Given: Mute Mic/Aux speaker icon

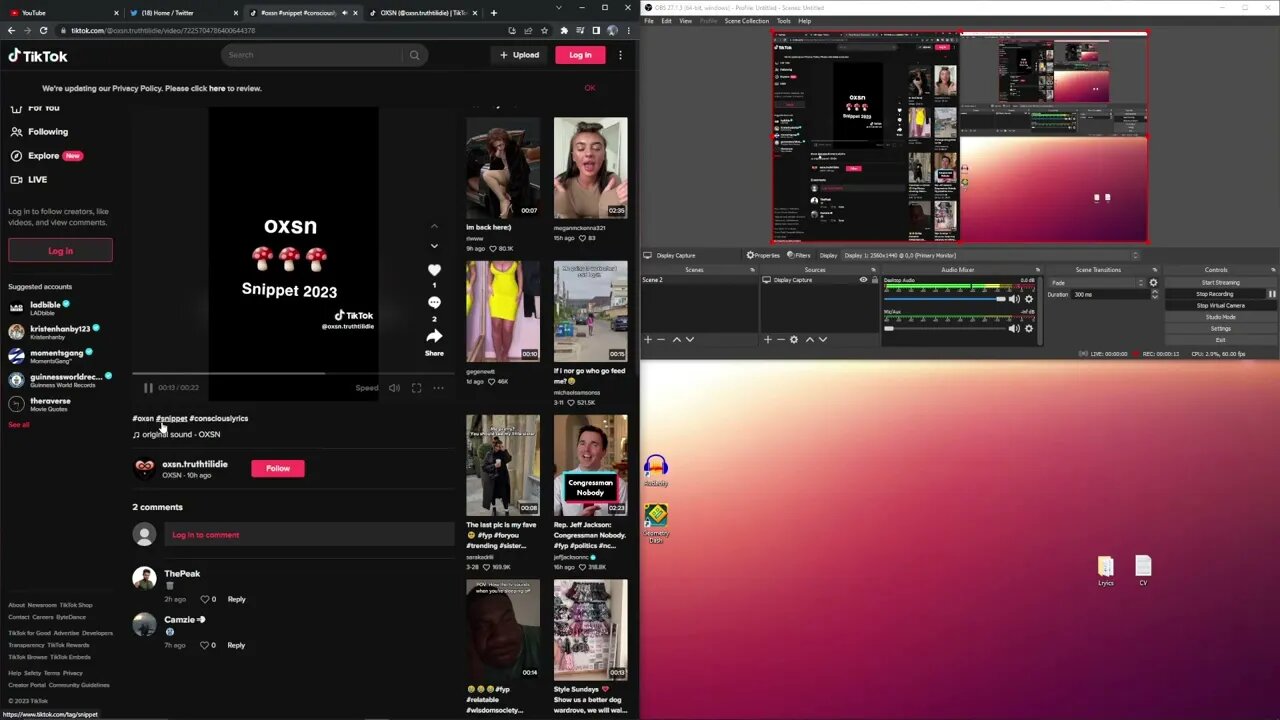Looking at the screenshot, I should click(x=1014, y=328).
